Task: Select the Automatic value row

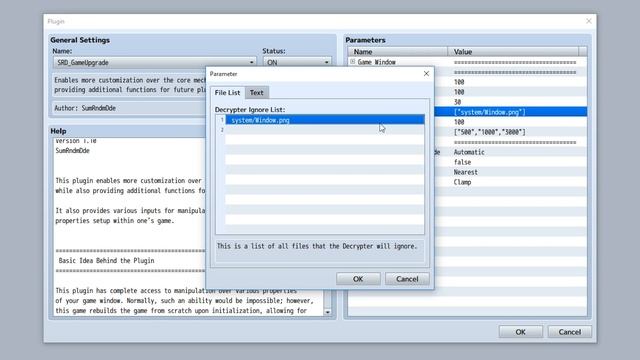Action: [x=511, y=152]
